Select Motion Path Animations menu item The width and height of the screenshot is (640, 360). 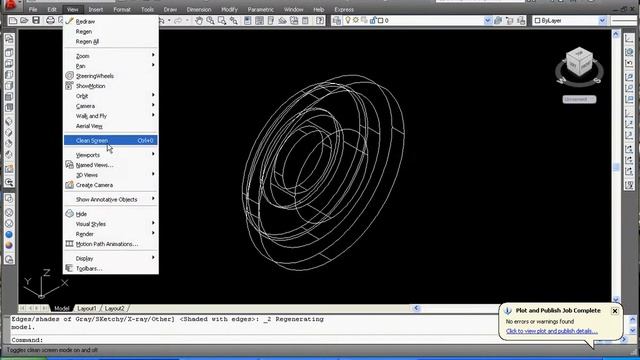click(x=111, y=244)
